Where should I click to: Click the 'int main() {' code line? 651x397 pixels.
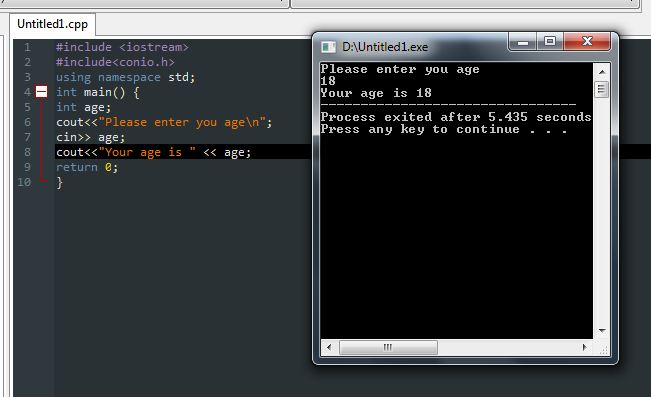pyautogui.click(x=98, y=92)
